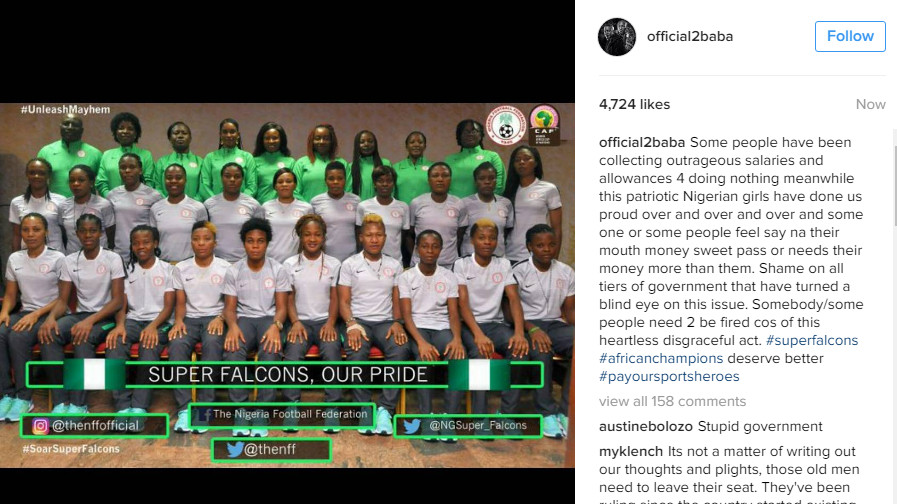Click the official2baba profile avatar
The height and width of the screenshot is (504, 897).
point(617,37)
